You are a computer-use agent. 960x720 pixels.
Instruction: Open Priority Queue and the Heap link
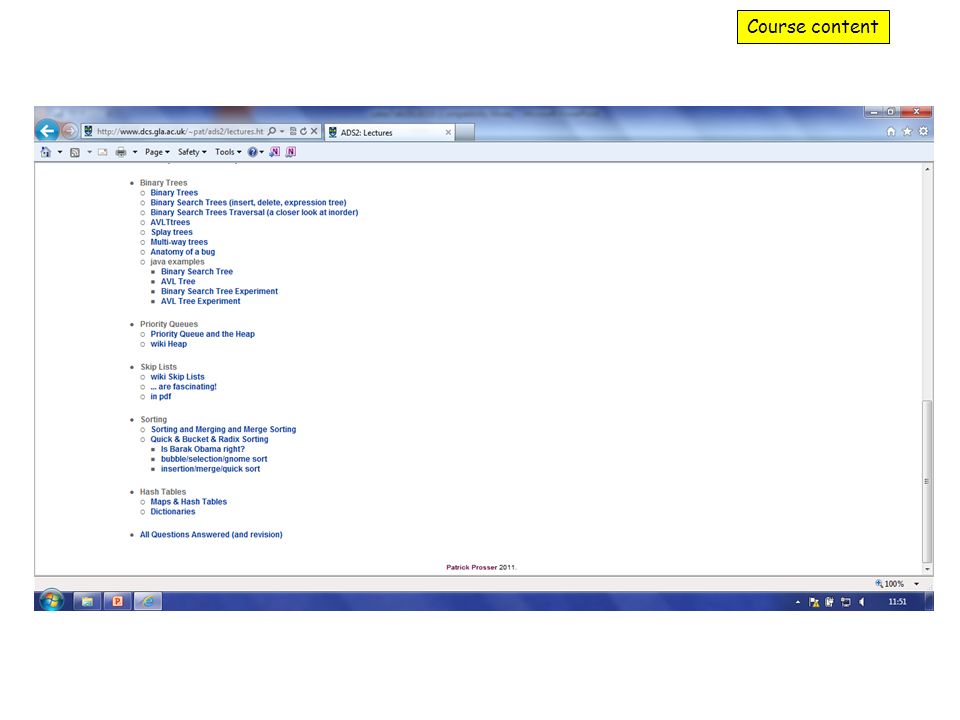click(x=203, y=334)
